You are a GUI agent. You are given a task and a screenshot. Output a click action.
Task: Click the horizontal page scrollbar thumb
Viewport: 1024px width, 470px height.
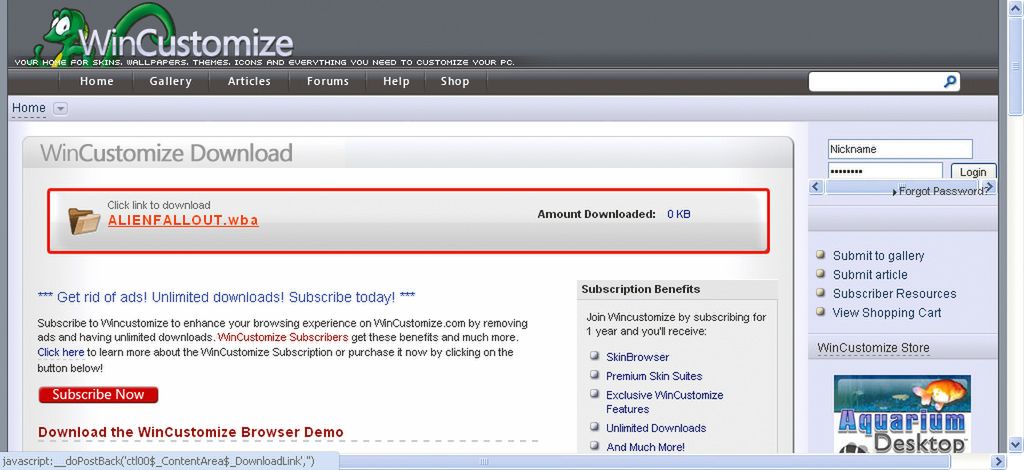tap(485, 462)
